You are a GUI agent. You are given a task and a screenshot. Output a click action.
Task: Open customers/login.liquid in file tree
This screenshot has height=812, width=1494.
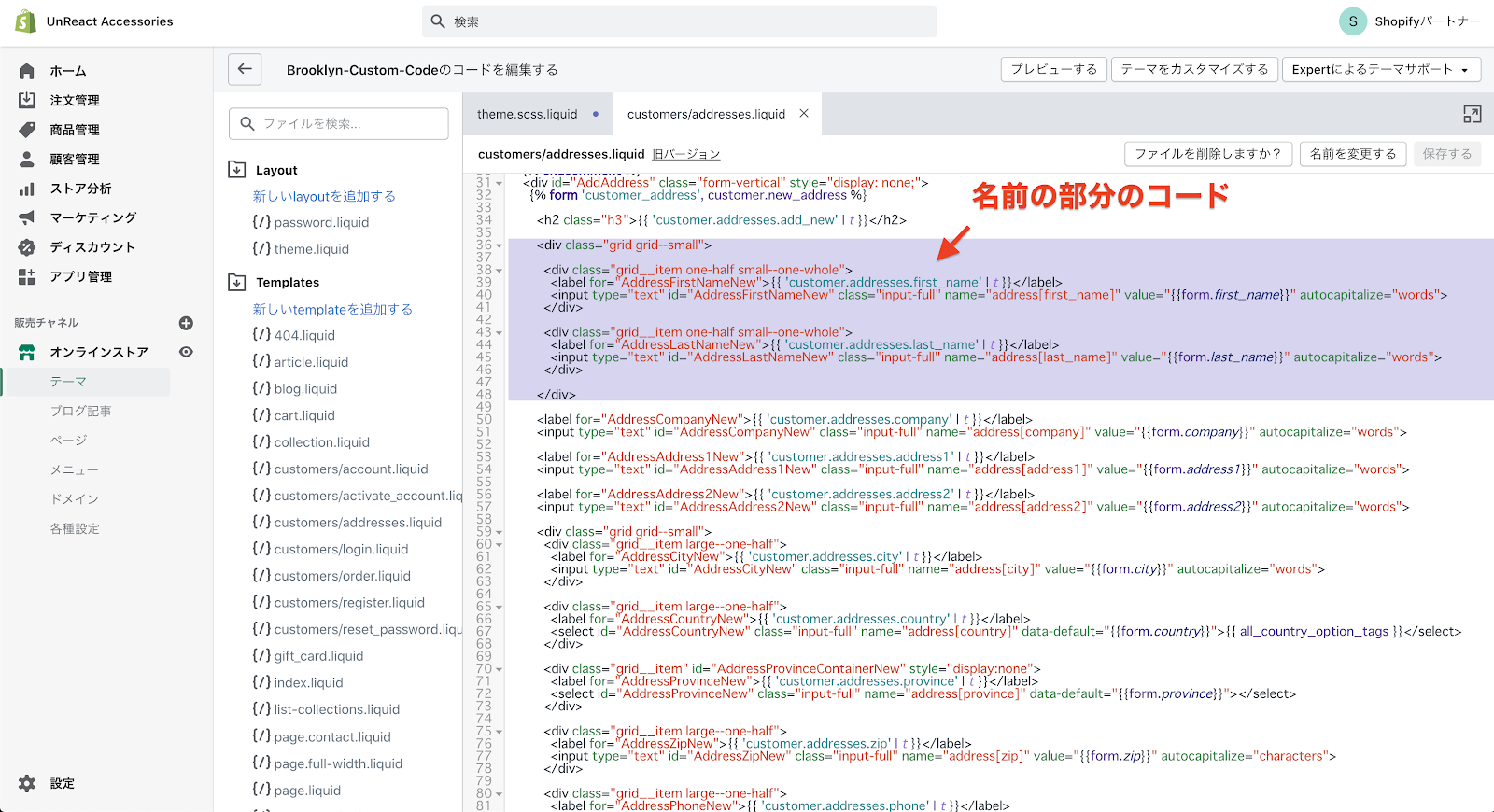click(x=341, y=549)
